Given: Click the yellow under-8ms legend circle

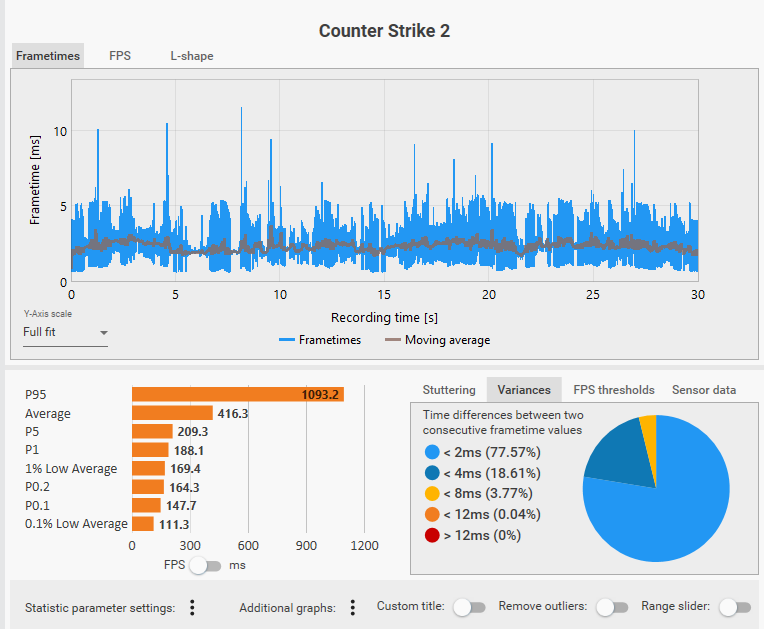Looking at the screenshot, I should click(x=432, y=494).
